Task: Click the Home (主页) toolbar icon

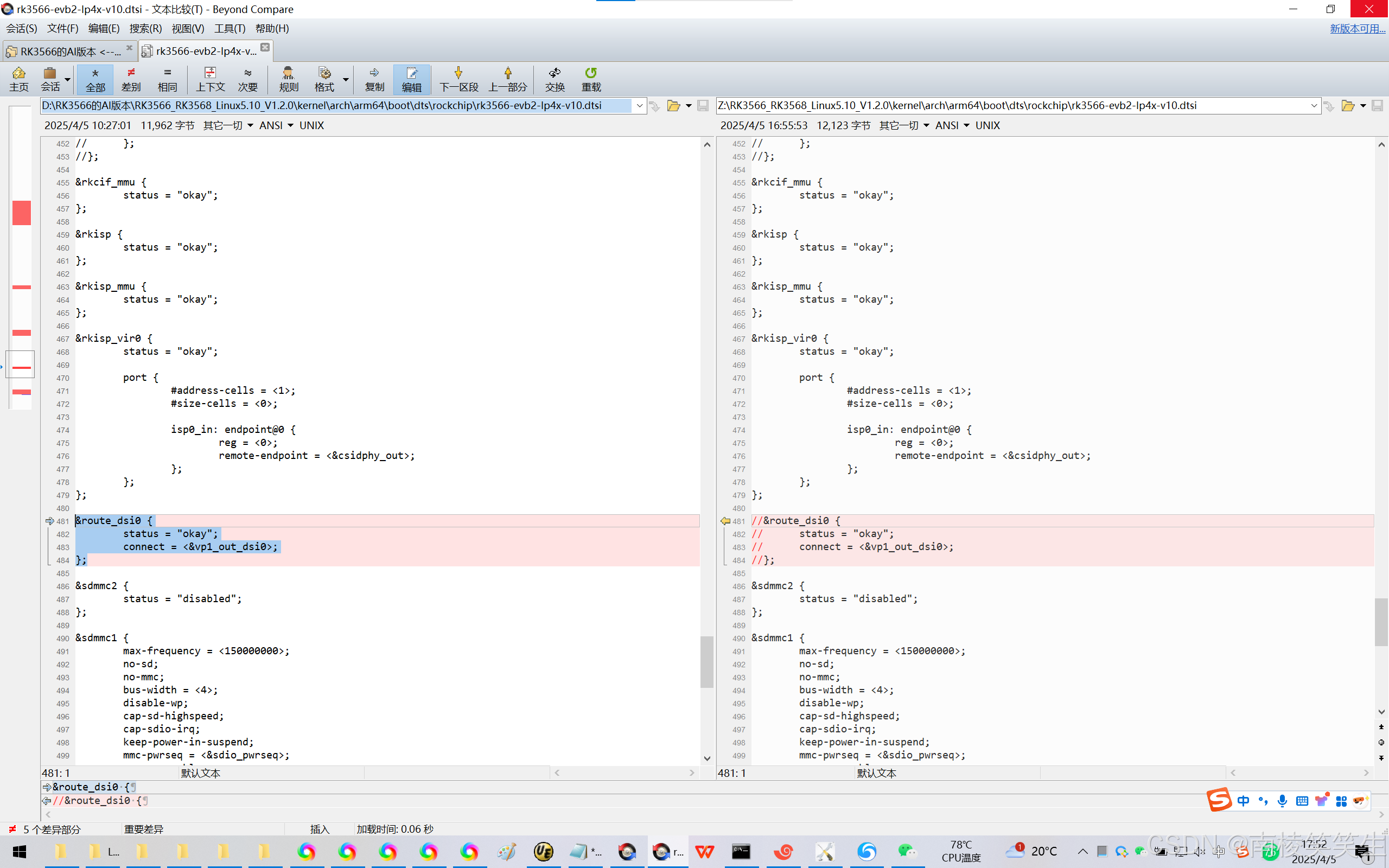Action: tap(18, 79)
